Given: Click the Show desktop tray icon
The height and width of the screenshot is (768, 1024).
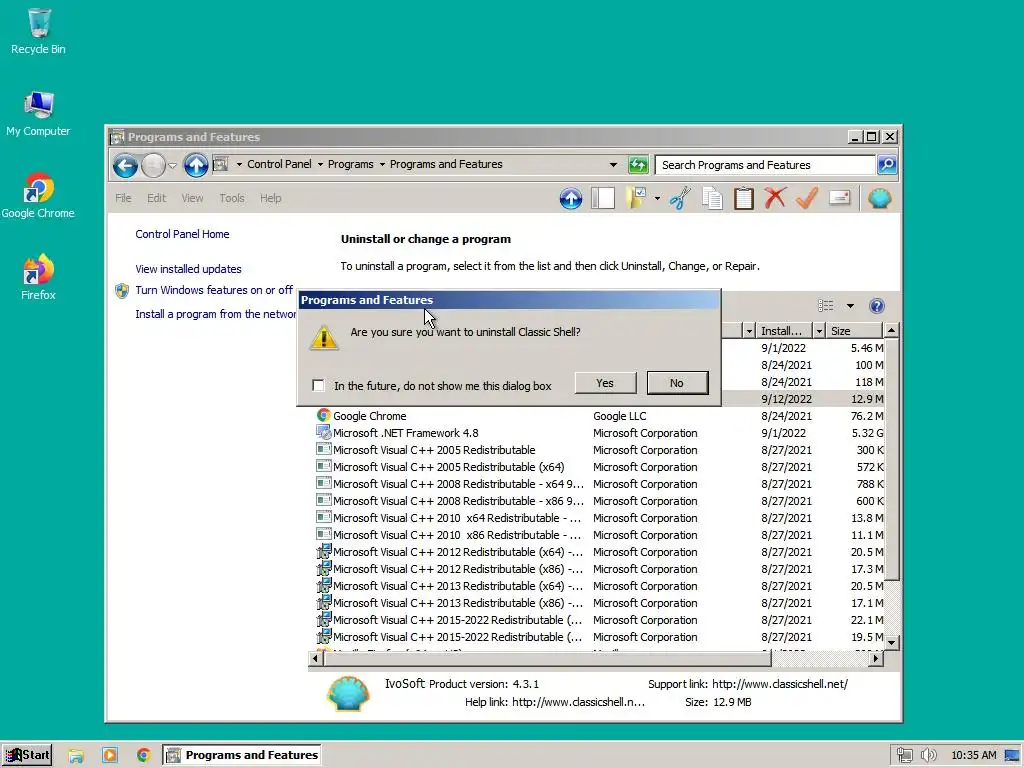Looking at the screenshot, I should click(x=1013, y=756).
